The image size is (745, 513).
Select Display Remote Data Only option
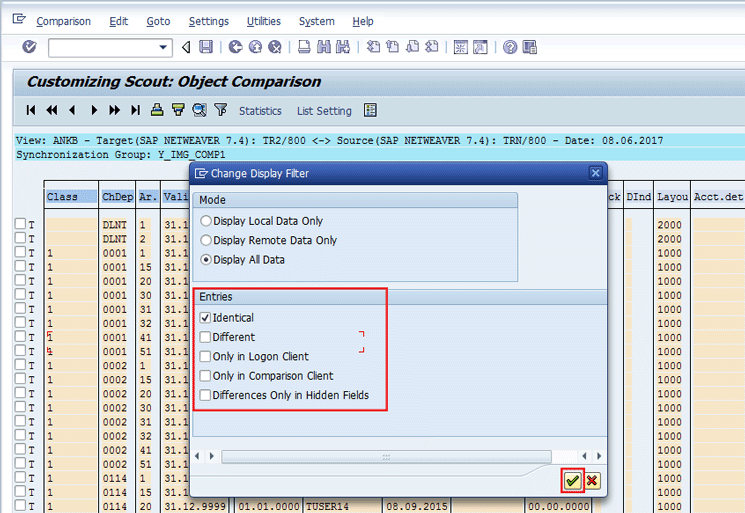(x=207, y=240)
